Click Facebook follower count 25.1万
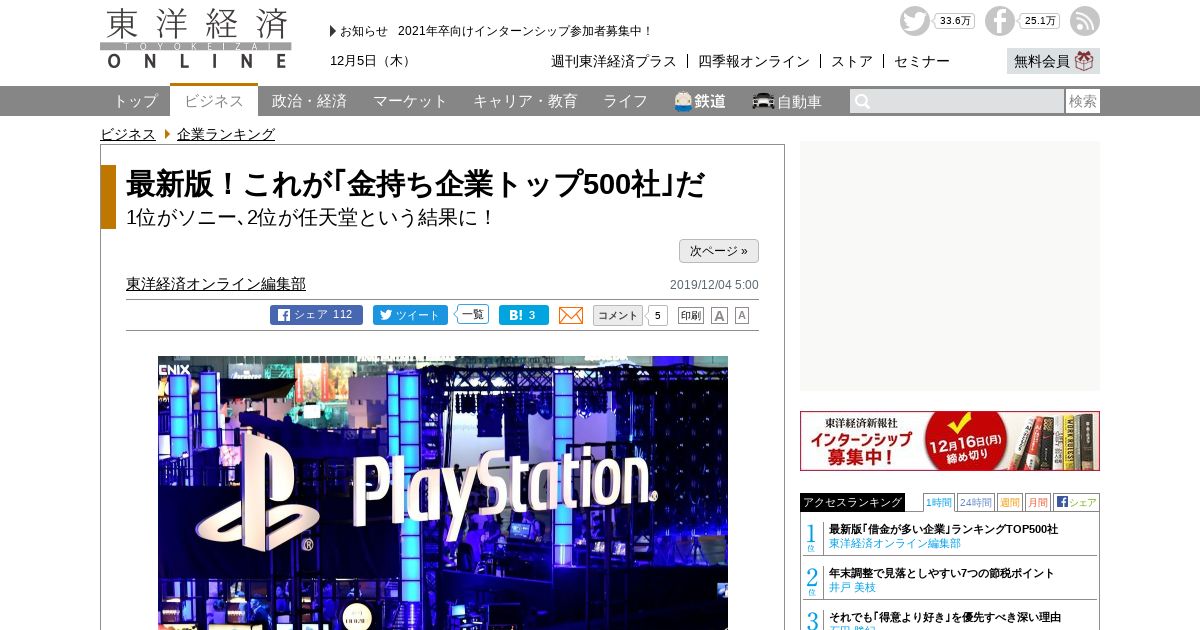This screenshot has width=1200, height=630. (x=1040, y=21)
